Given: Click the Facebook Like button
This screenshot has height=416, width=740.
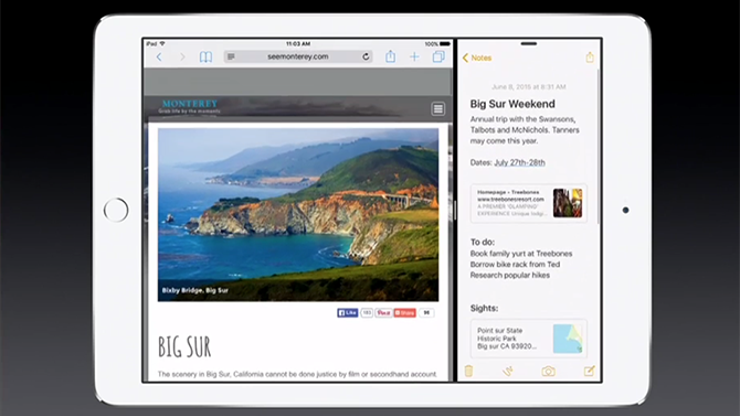Looking at the screenshot, I should point(348,313).
